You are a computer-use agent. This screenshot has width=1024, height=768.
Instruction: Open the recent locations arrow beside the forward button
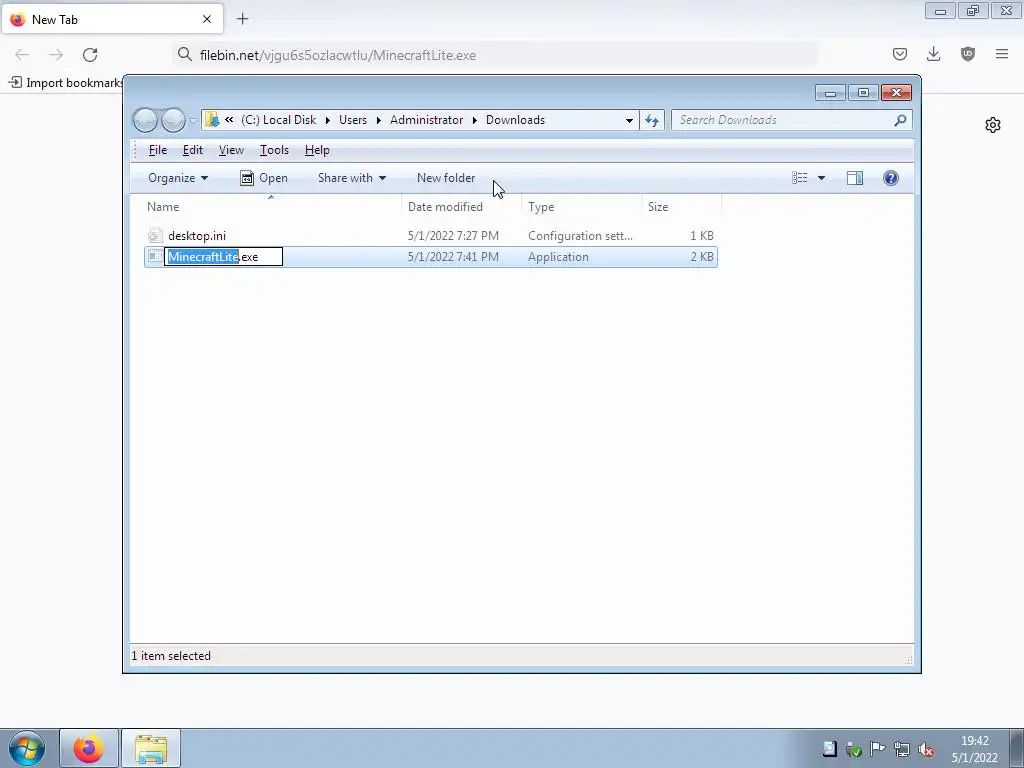point(193,121)
